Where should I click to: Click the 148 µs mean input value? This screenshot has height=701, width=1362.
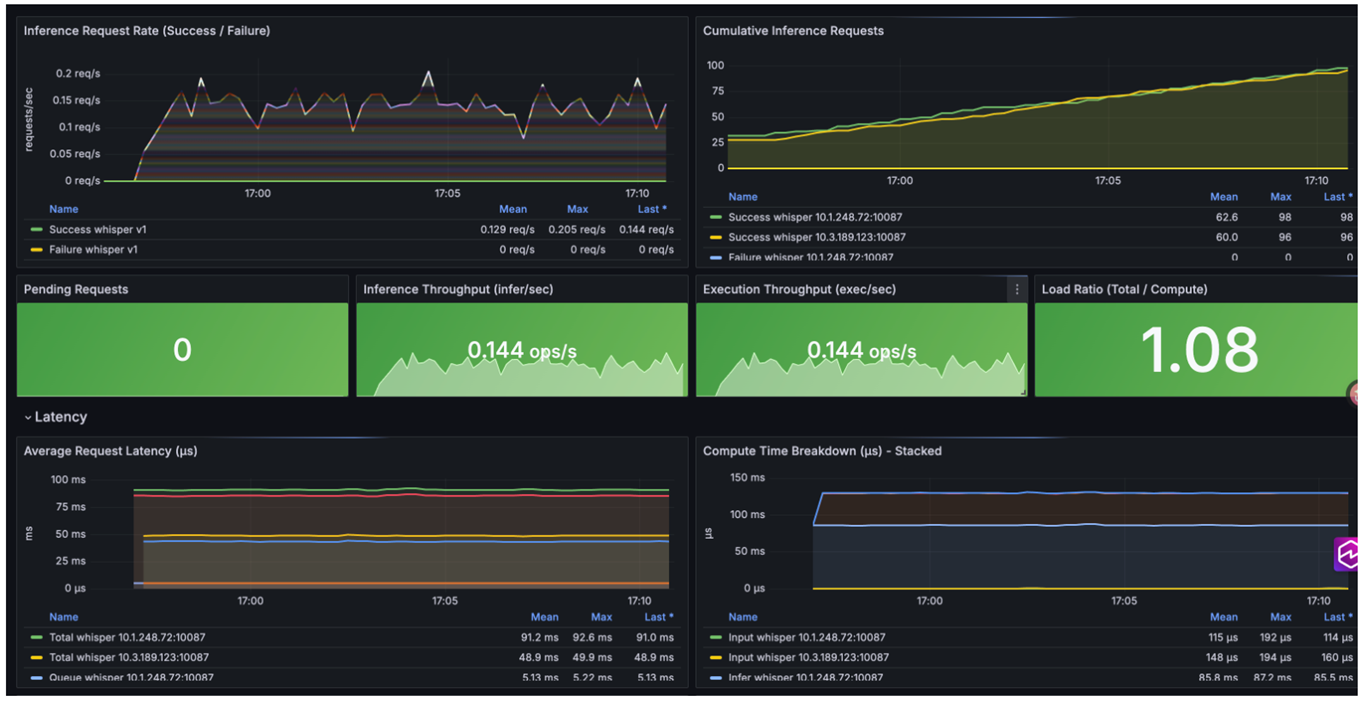click(1221, 657)
